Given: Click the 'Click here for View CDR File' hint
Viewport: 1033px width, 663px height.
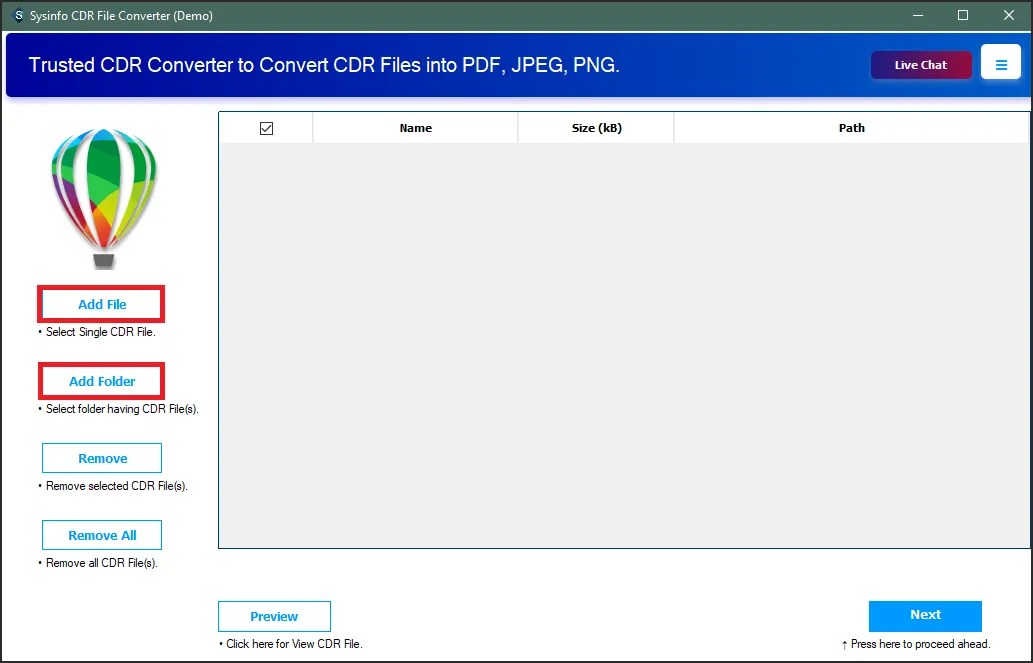Looking at the screenshot, I should [291, 644].
